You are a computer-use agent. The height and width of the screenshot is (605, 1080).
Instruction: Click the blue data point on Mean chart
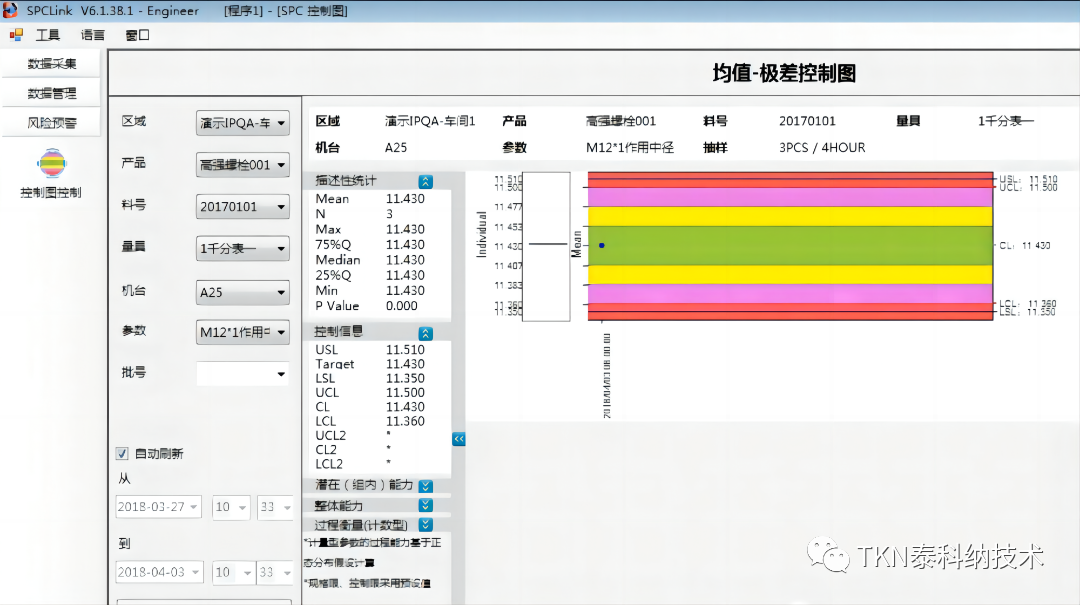tap(602, 245)
